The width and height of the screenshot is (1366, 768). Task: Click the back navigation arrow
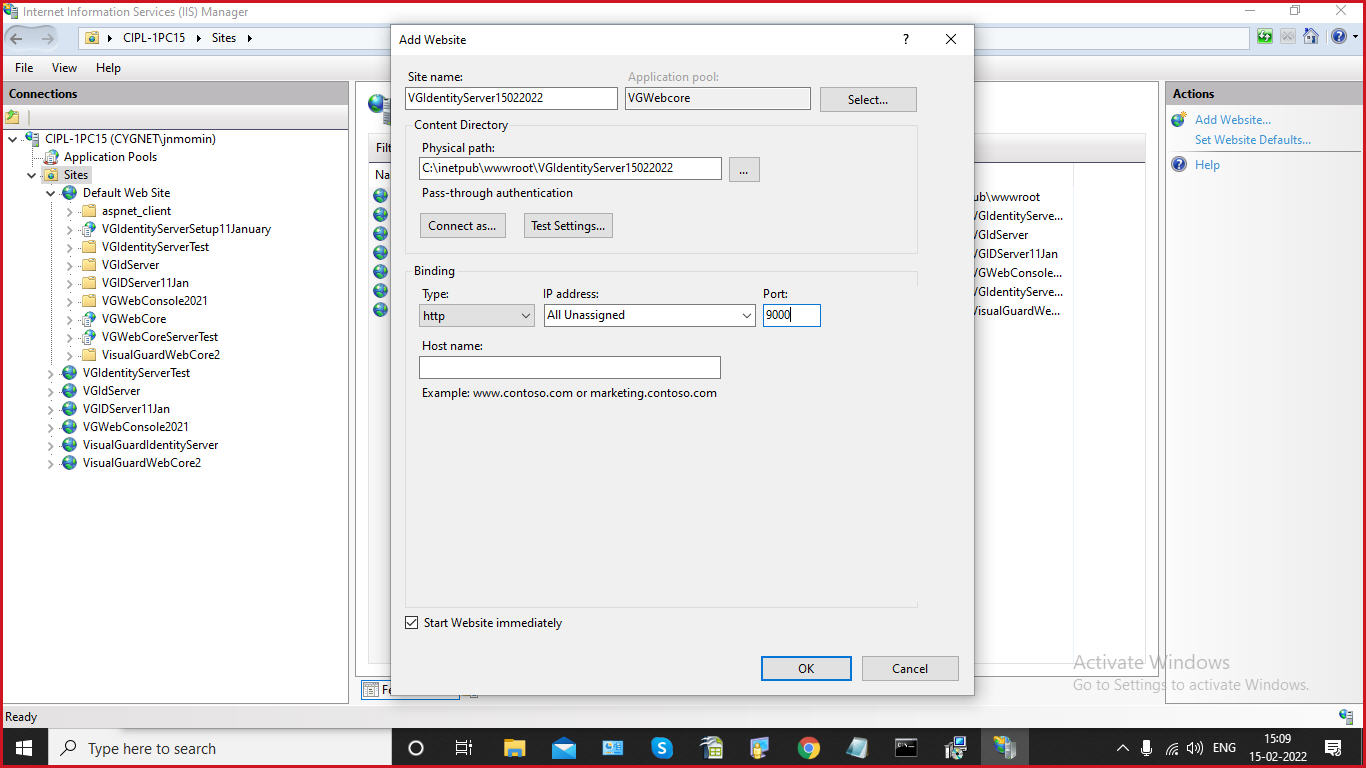(18, 36)
